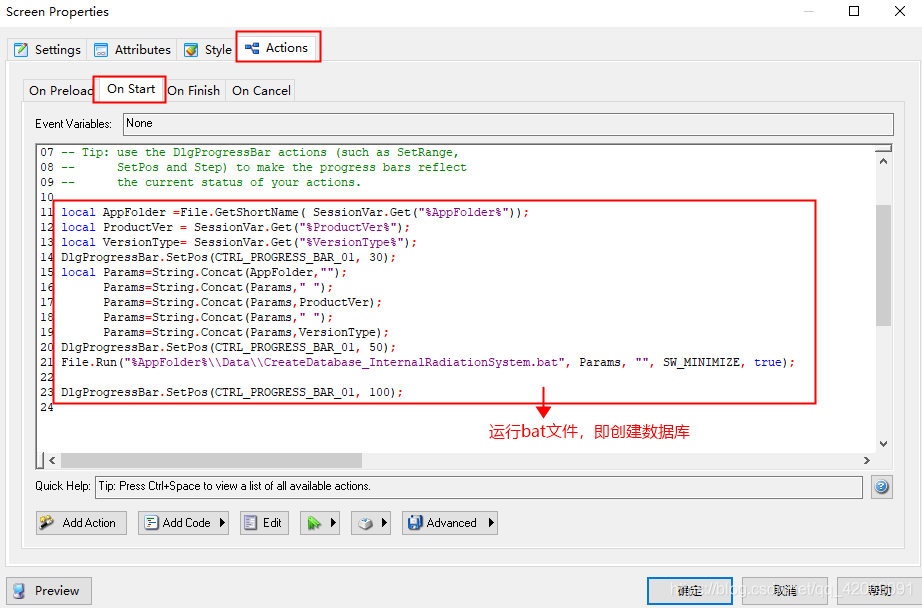Close the Screen Properties window
The image size is (922, 608).
[x=900, y=11]
